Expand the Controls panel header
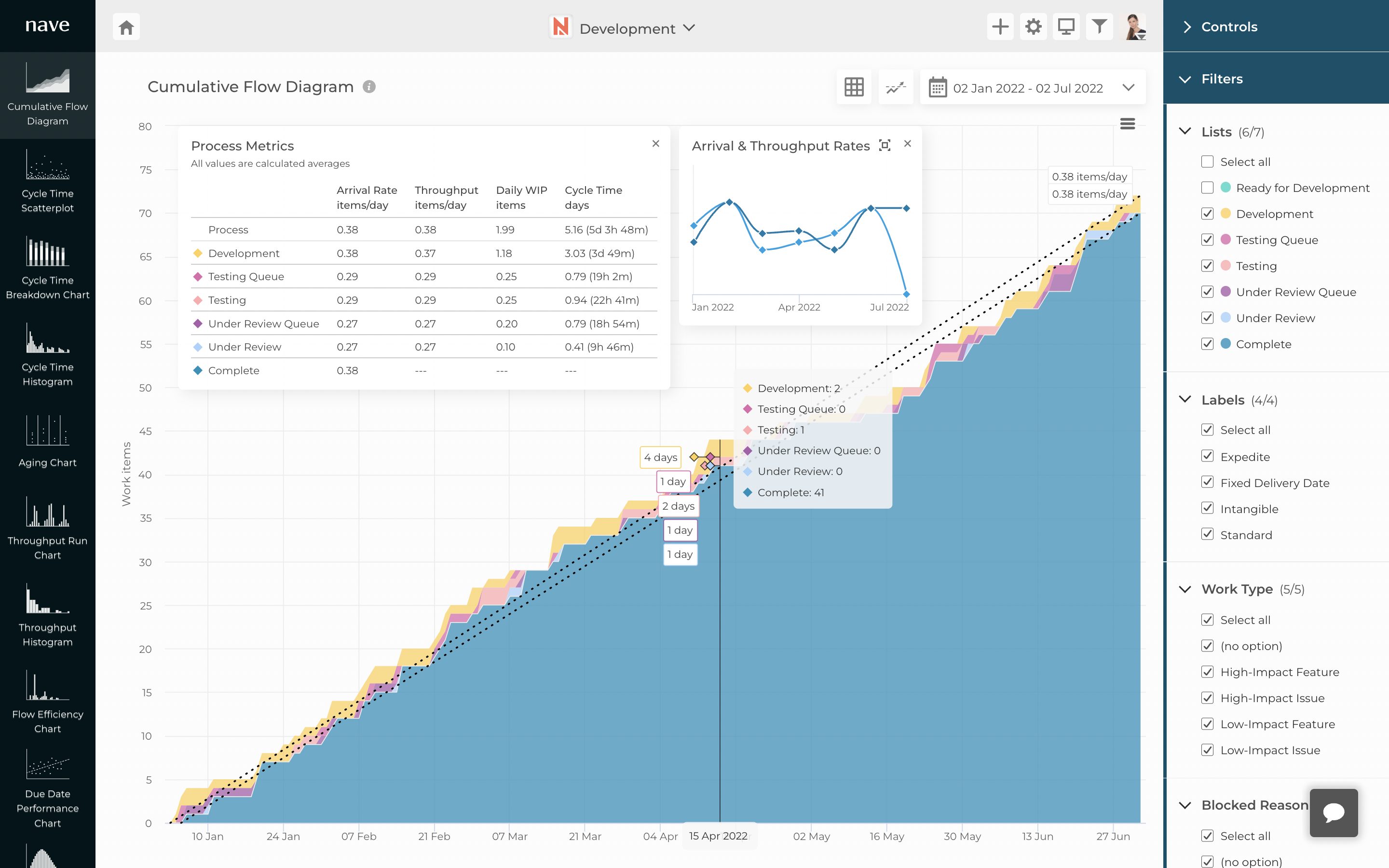Screen dimensions: 1389x868 [1228, 27]
